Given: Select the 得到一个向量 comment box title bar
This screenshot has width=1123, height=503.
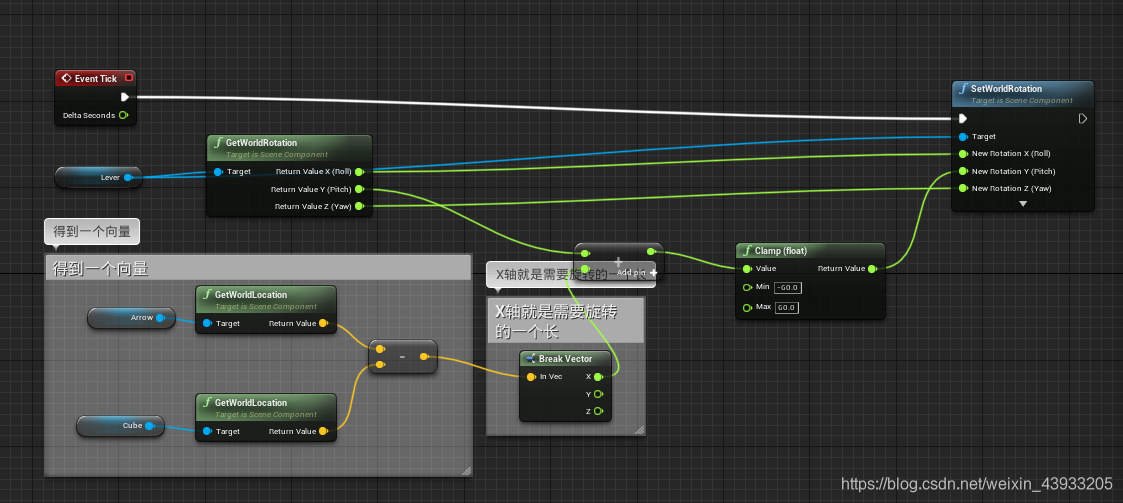Looking at the screenshot, I should pyautogui.click(x=258, y=267).
